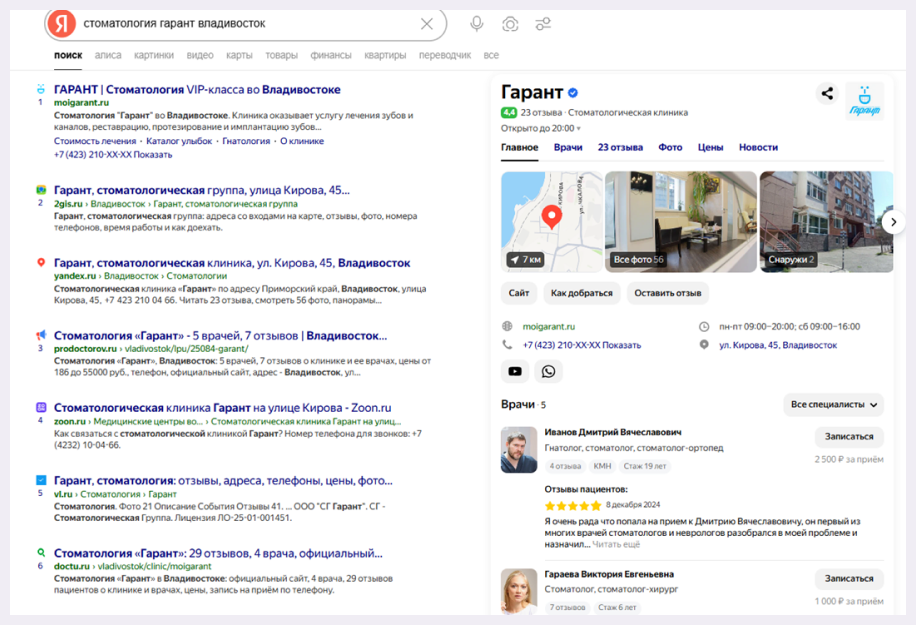Click the 2gis favicon icon
The image size is (916, 625).
pyautogui.click(x=41, y=190)
